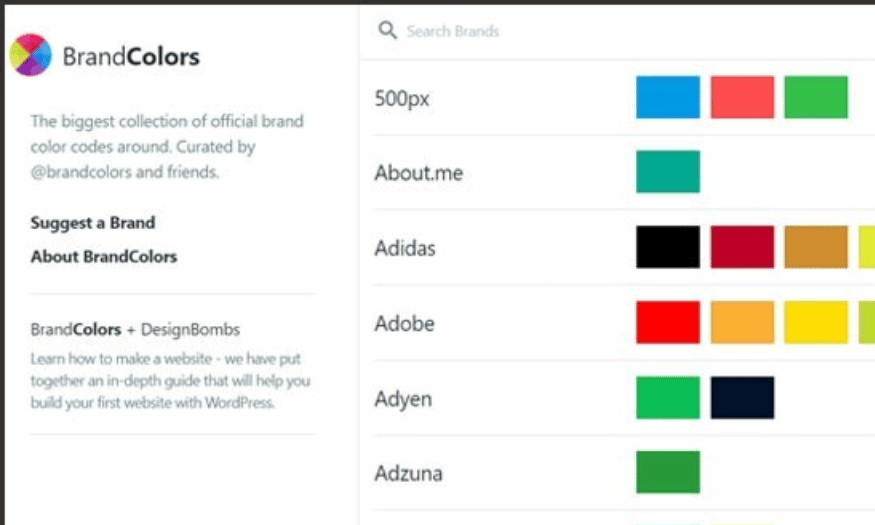This screenshot has height=525, width=875.
Task: Choose the brown Adidas color swatch
Action: point(816,247)
